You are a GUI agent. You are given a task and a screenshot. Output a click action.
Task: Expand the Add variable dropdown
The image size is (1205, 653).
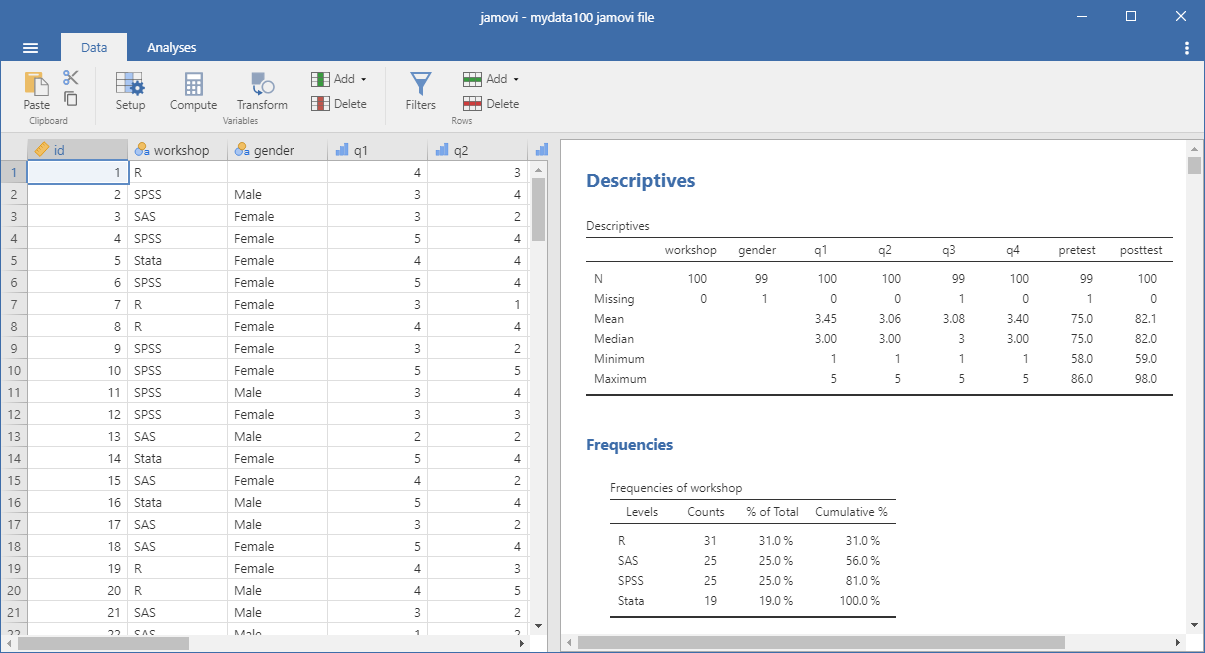click(x=340, y=79)
